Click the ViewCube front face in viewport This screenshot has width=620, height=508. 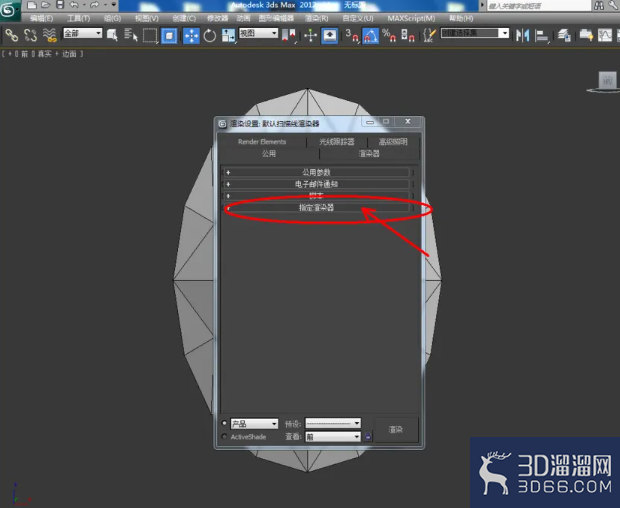[607, 80]
